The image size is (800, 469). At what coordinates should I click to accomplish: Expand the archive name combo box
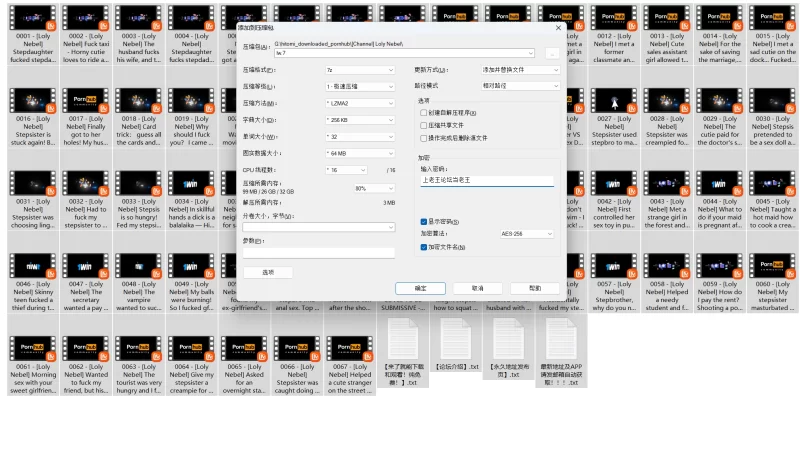click(531, 53)
